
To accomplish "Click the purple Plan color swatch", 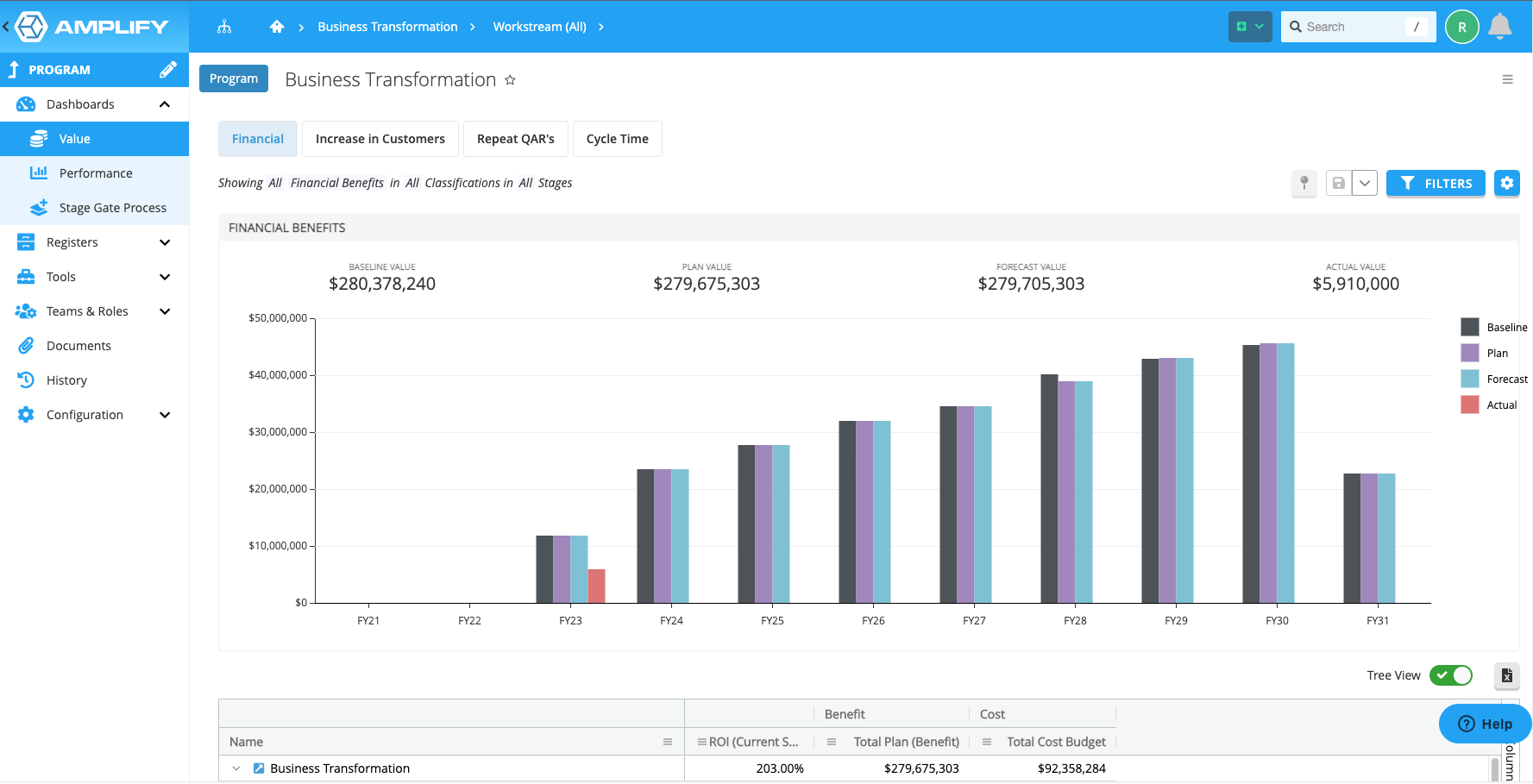I will pos(1469,353).
